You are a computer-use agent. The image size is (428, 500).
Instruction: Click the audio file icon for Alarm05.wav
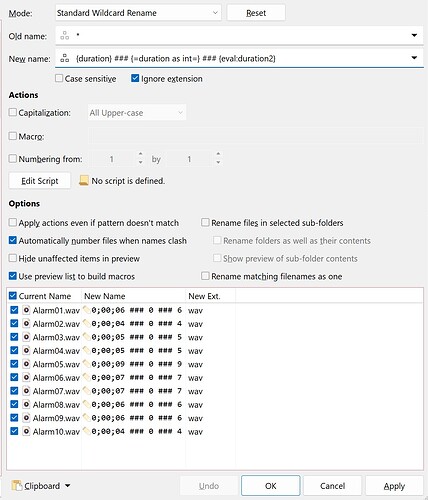pyautogui.click(x=26, y=364)
